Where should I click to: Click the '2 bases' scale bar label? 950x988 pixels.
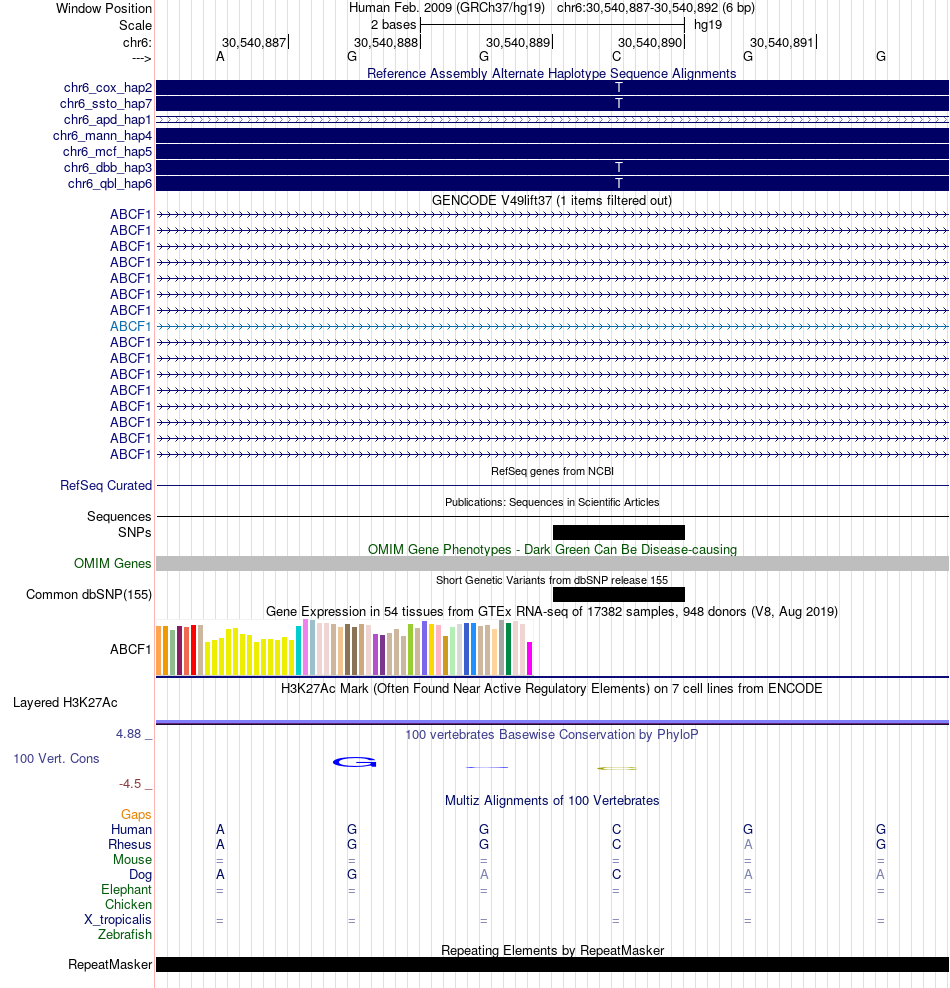tap(393, 25)
